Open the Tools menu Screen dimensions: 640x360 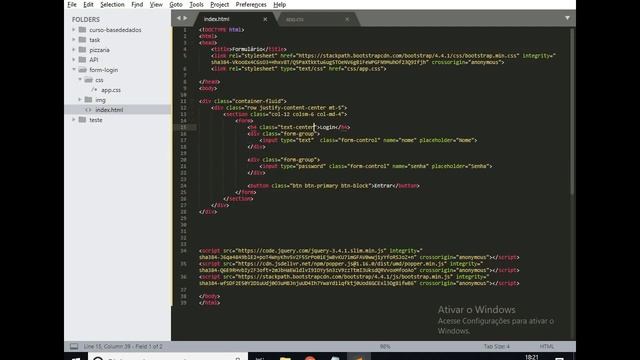(196, 4)
